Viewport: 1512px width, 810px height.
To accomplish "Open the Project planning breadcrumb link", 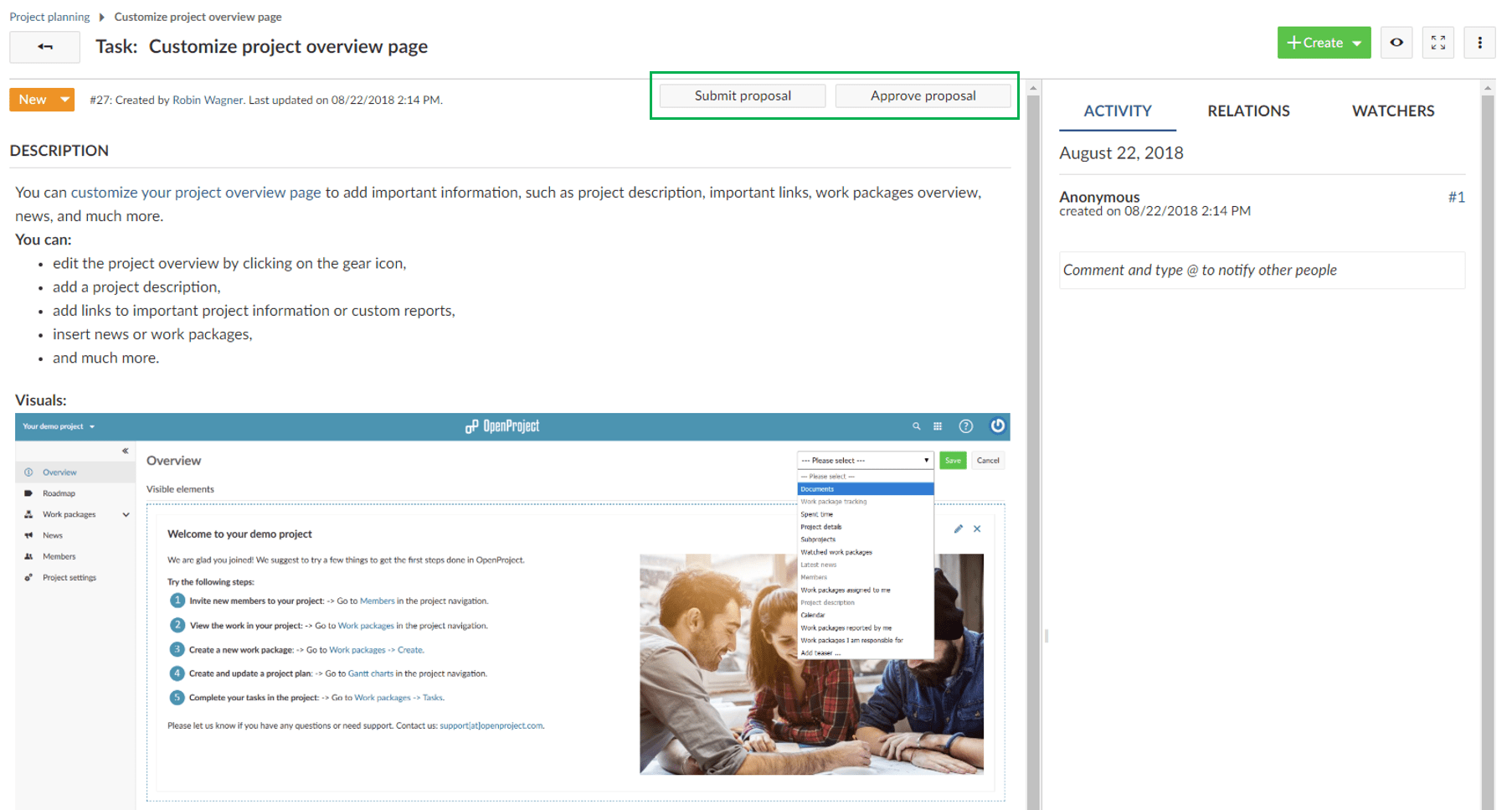I will 49,17.
